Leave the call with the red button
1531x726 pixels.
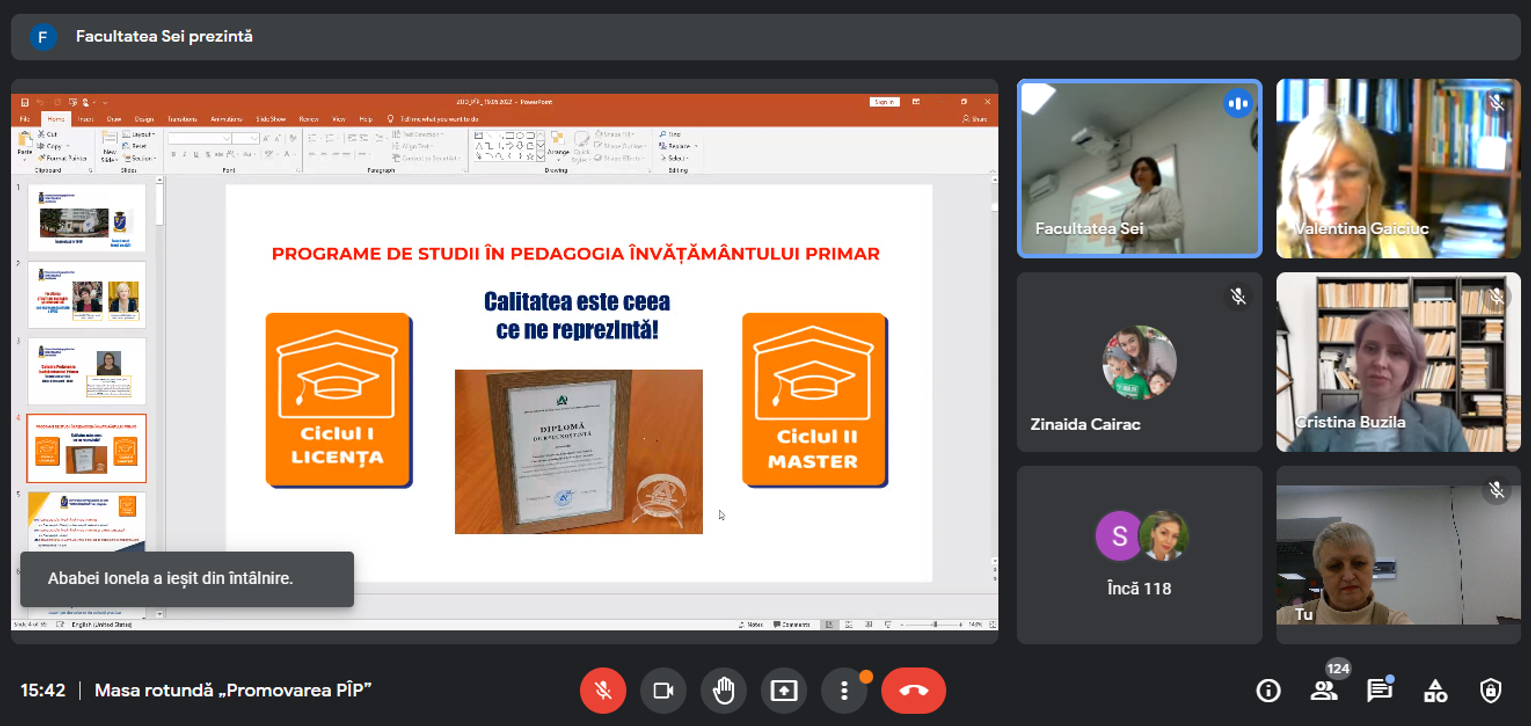[x=913, y=690]
